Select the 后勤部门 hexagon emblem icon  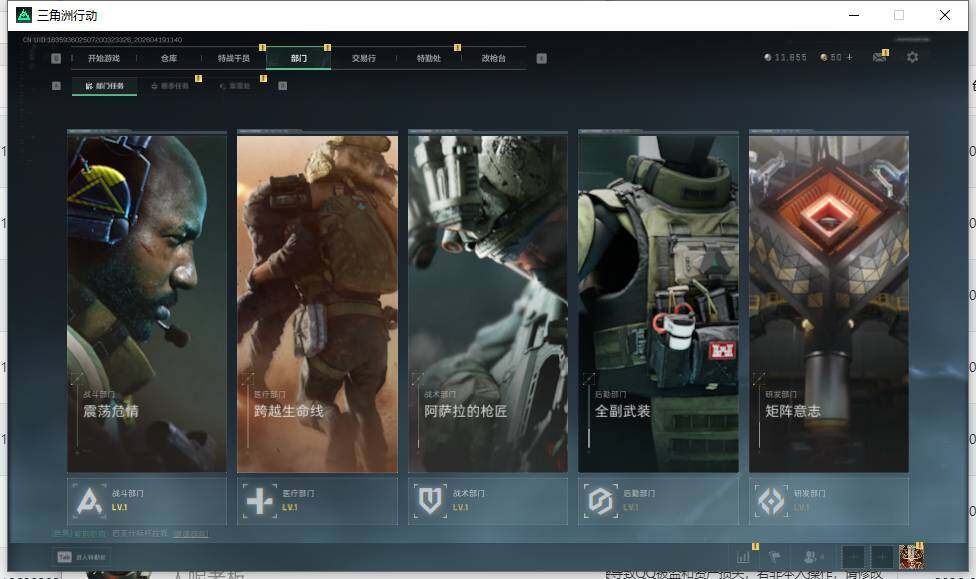click(x=601, y=500)
